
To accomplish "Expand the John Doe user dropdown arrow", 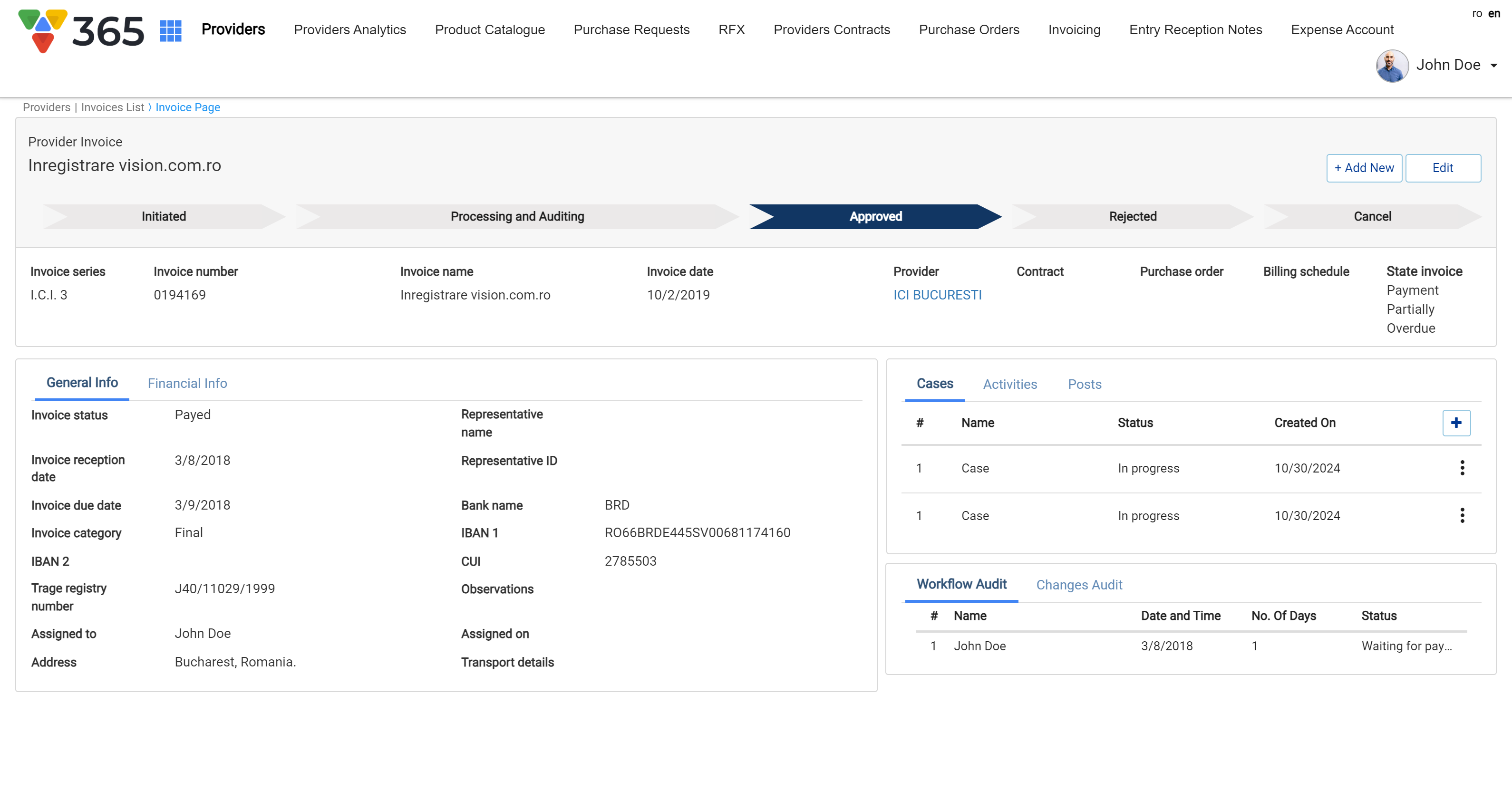I will pyautogui.click(x=1493, y=66).
